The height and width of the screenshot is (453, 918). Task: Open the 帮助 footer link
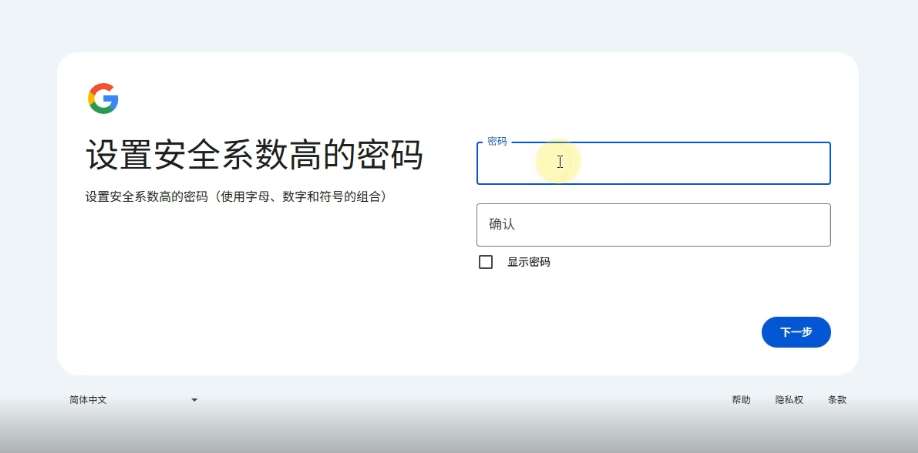point(741,400)
